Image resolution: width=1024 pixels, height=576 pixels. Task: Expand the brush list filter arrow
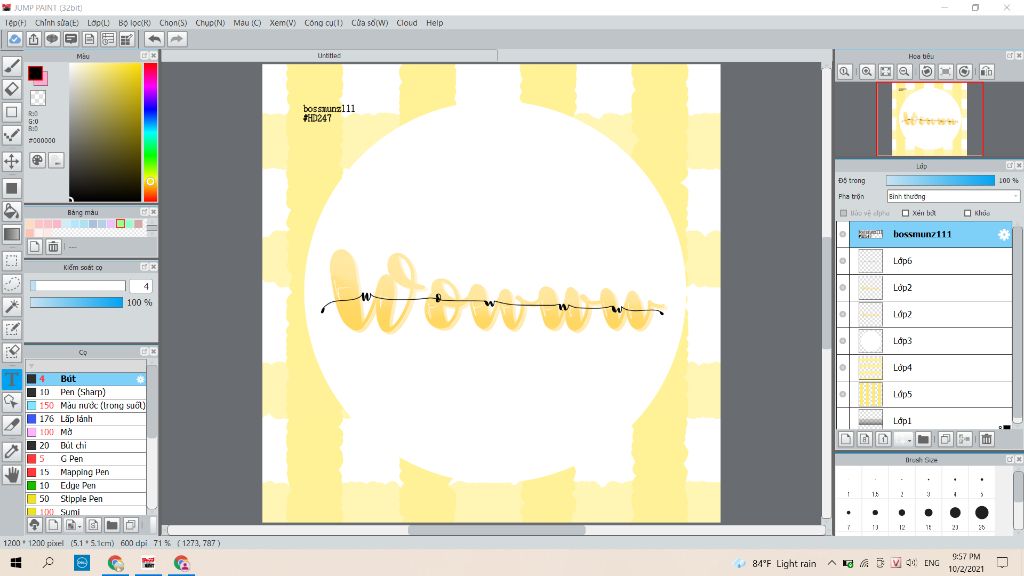(x=31, y=366)
